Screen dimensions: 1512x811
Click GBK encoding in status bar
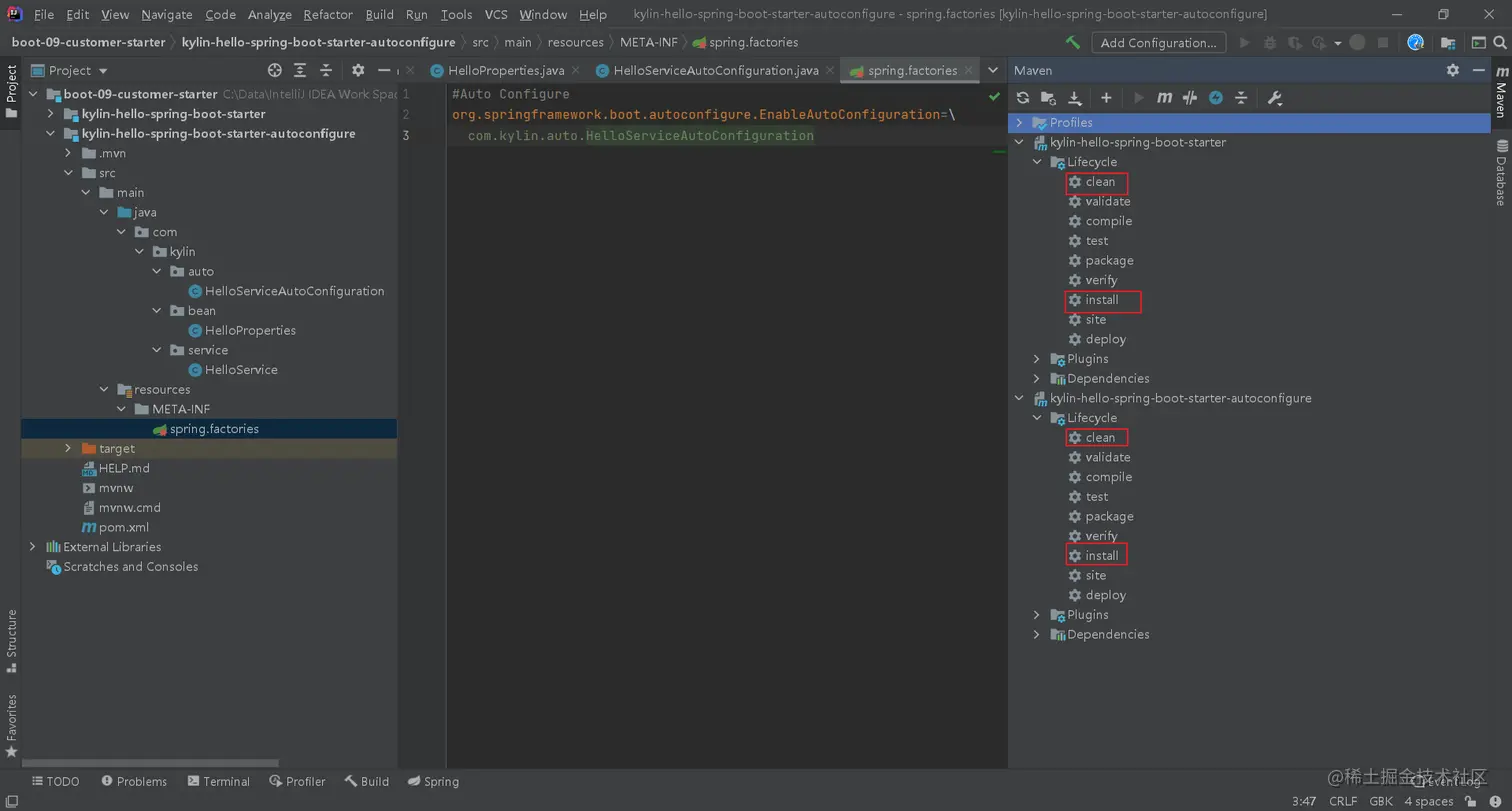1381,801
